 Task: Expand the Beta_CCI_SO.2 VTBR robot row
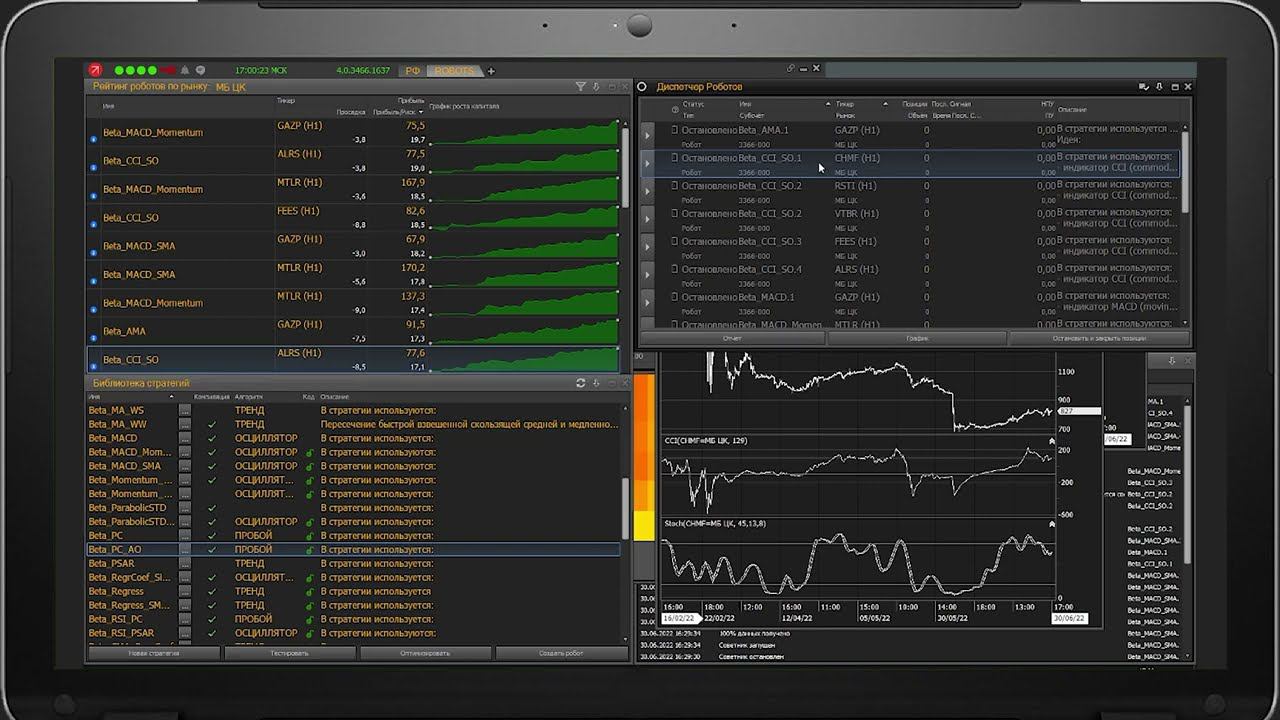coord(647,220)
